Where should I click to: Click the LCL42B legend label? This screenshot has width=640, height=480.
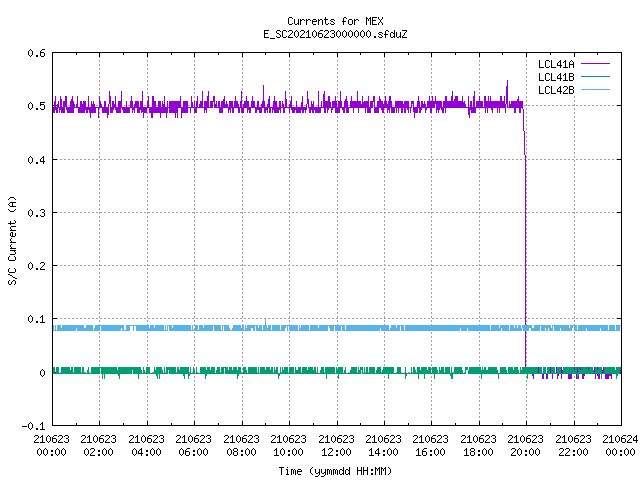coord(556,90)
